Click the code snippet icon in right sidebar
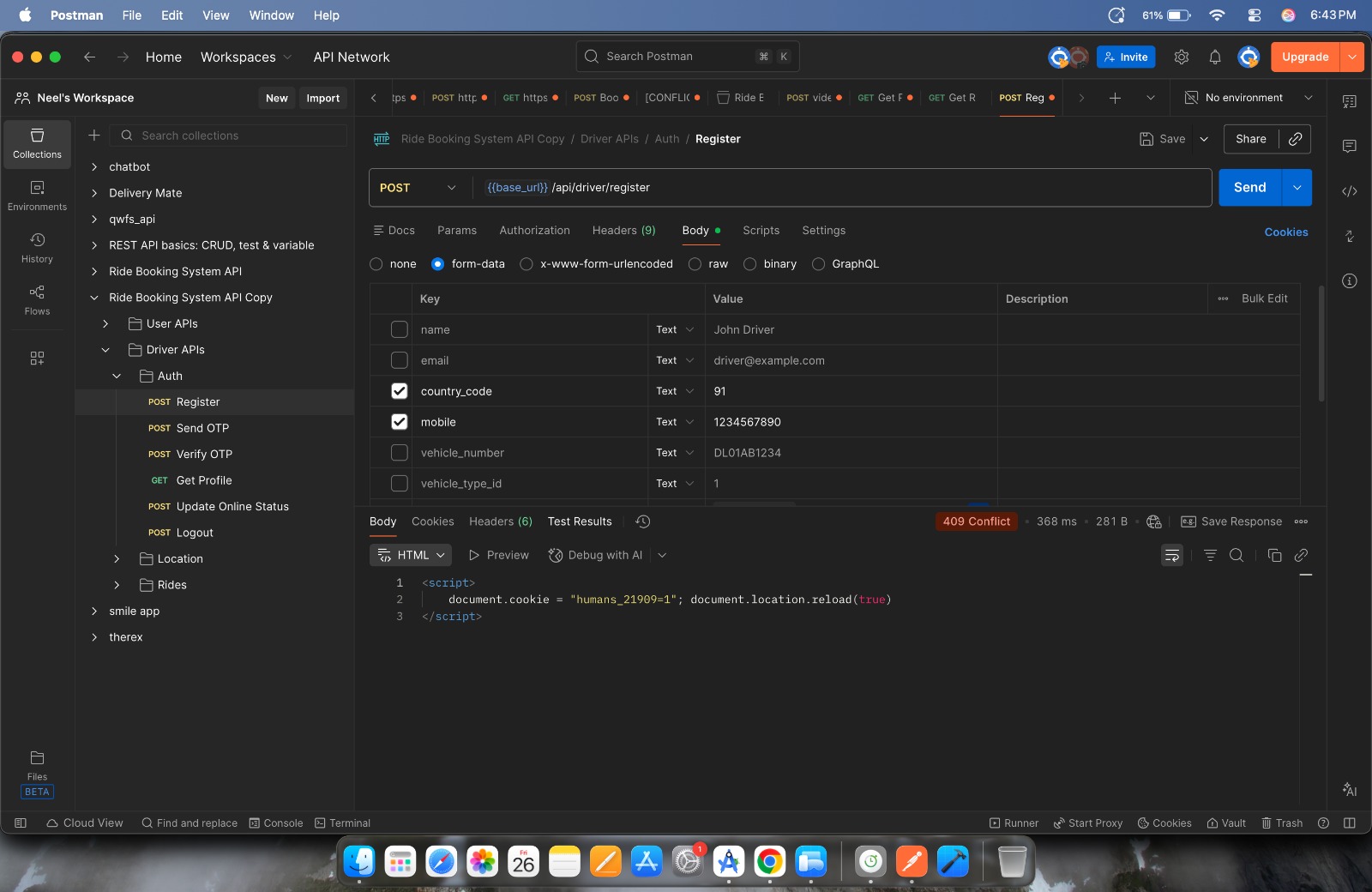 (1349, 191)
